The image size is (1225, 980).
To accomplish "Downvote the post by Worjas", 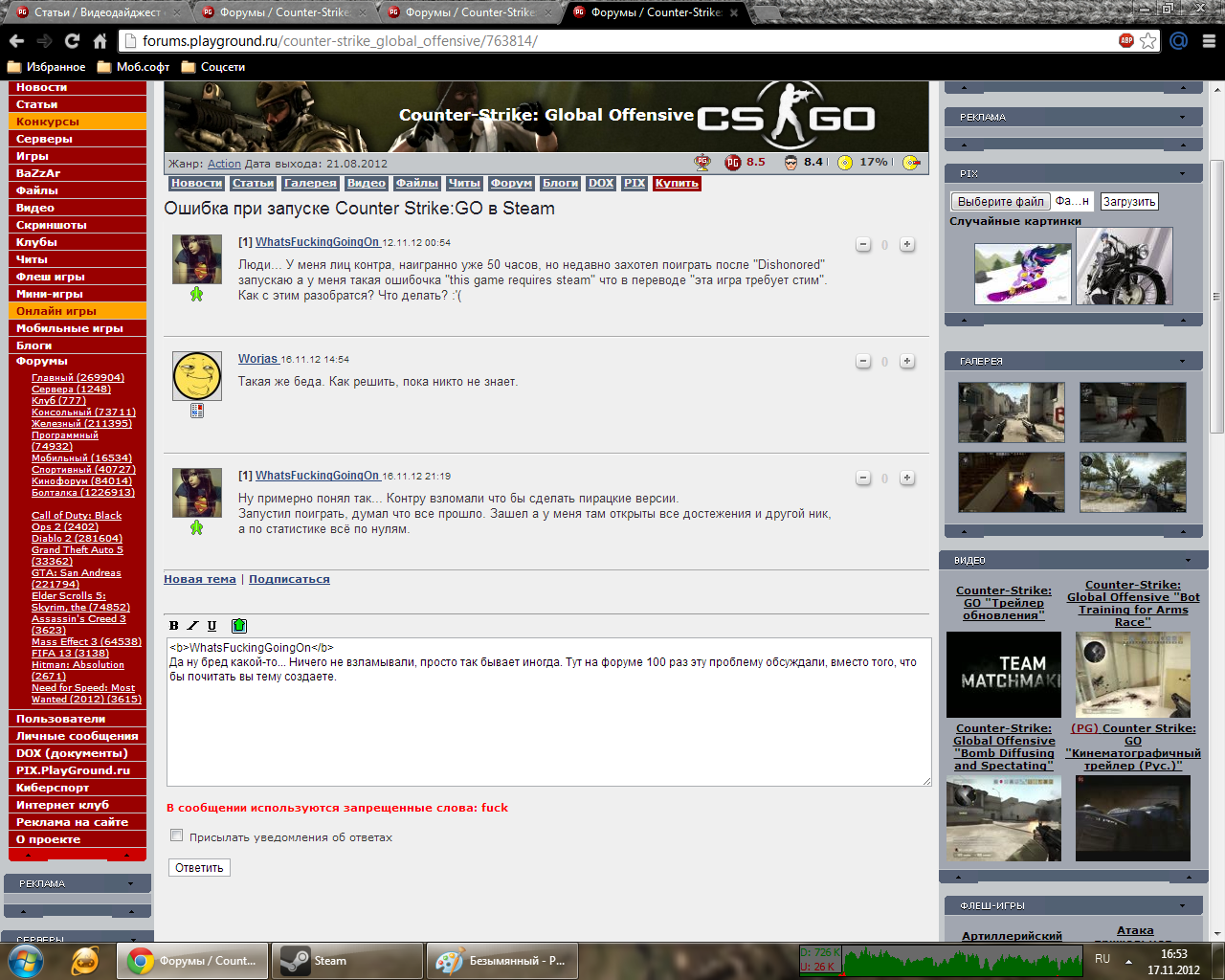I will 863,361.
